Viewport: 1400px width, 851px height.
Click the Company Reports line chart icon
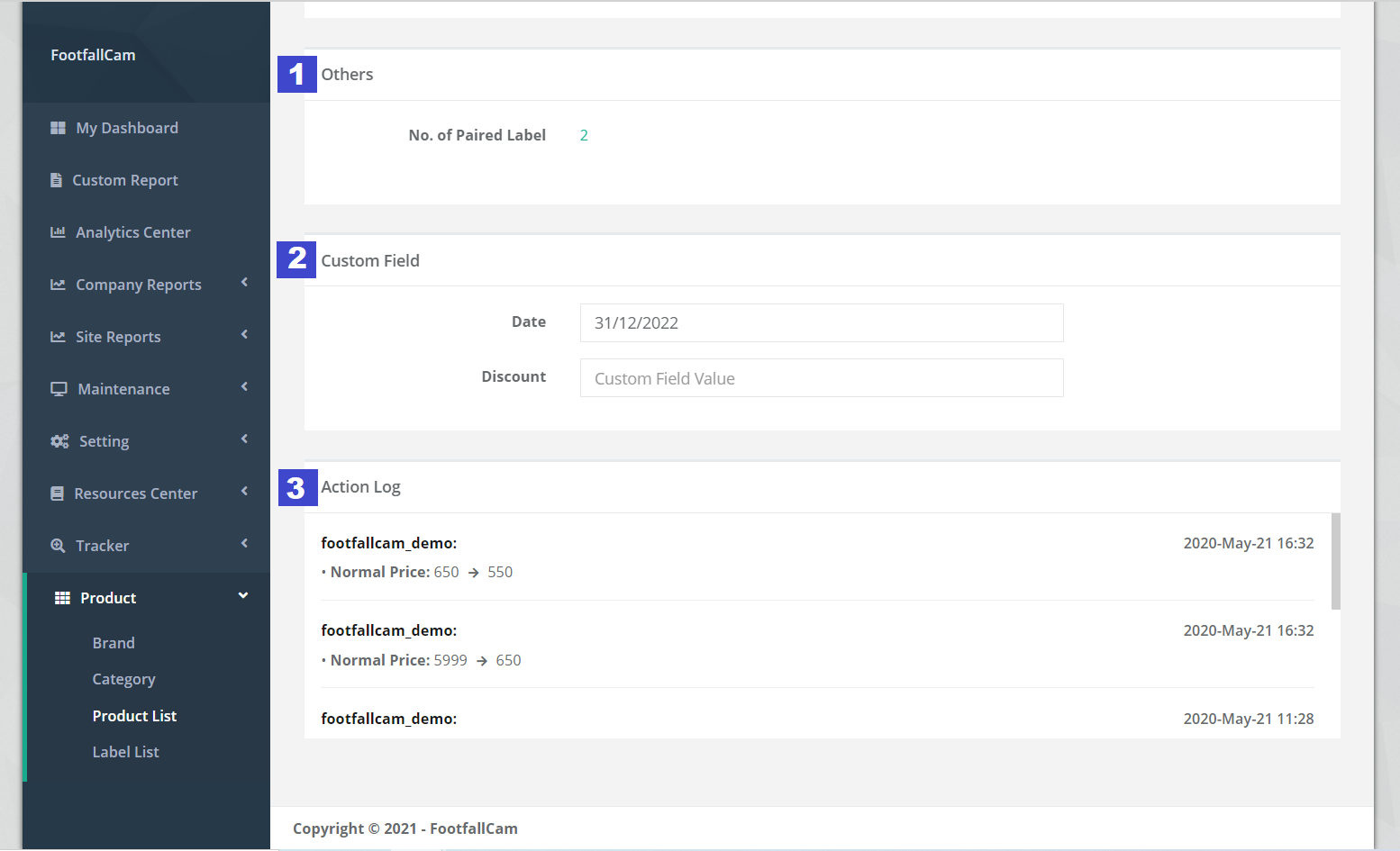coord(58,285)
